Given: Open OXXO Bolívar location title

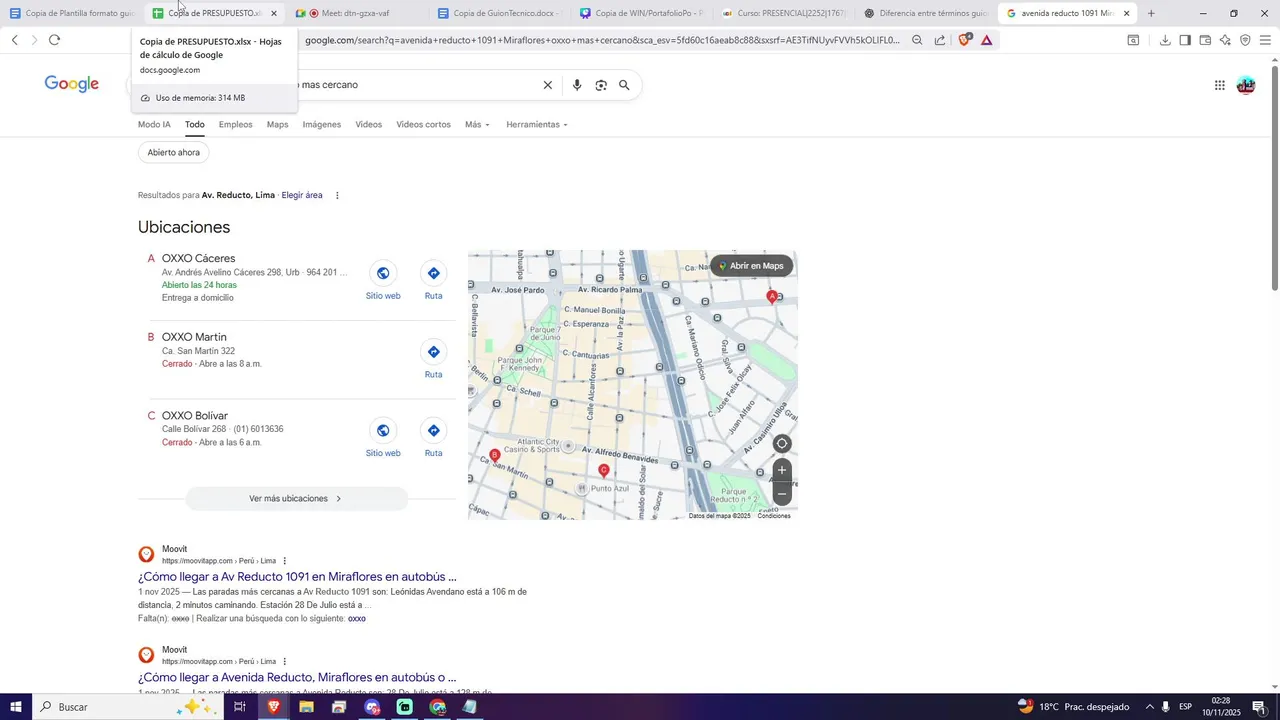Looking at the screenshot, I should point(195,415).
